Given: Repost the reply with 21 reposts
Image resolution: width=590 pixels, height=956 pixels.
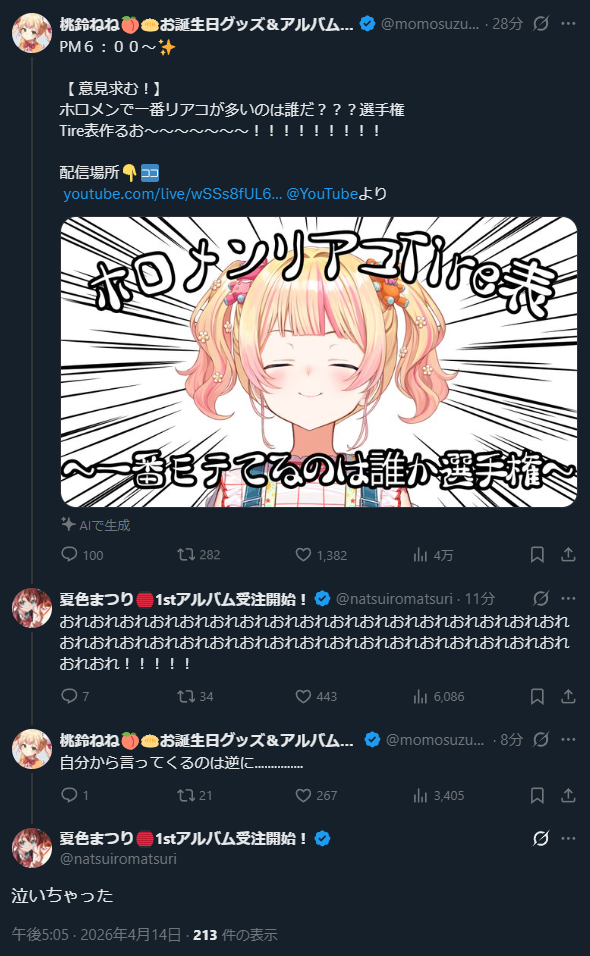Looking at the screenshot, I should click(x=195, y=795).
